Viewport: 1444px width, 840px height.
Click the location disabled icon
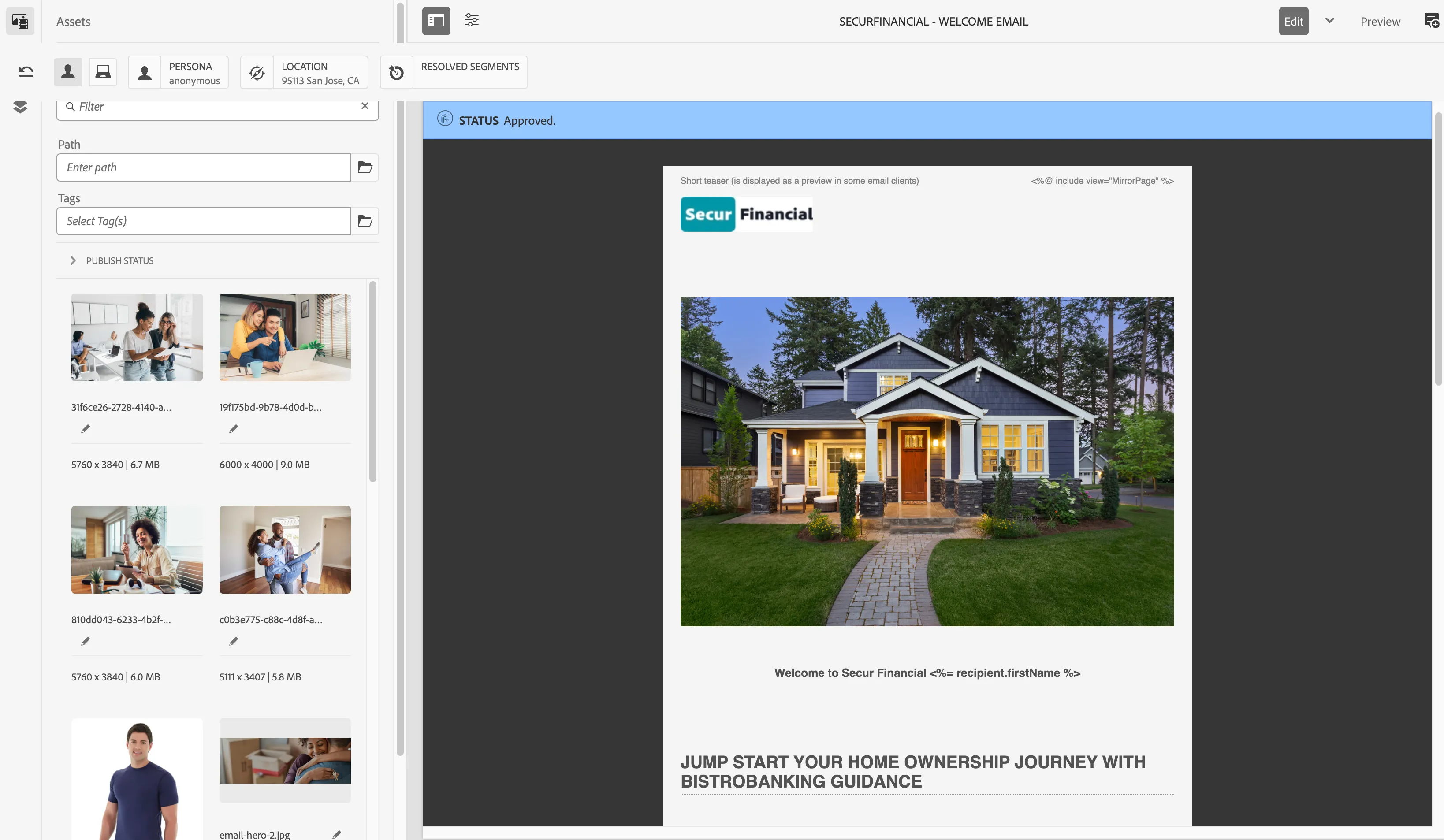point(257,72)
